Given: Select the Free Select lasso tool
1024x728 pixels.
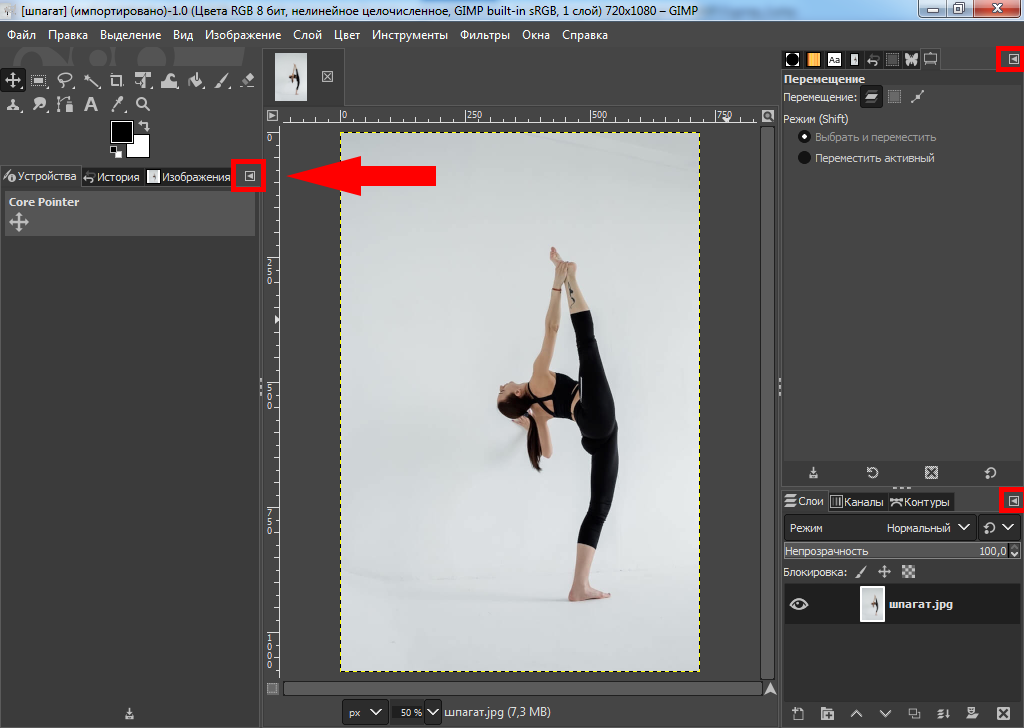Looking at the screenshot, I should coord(66,81).
